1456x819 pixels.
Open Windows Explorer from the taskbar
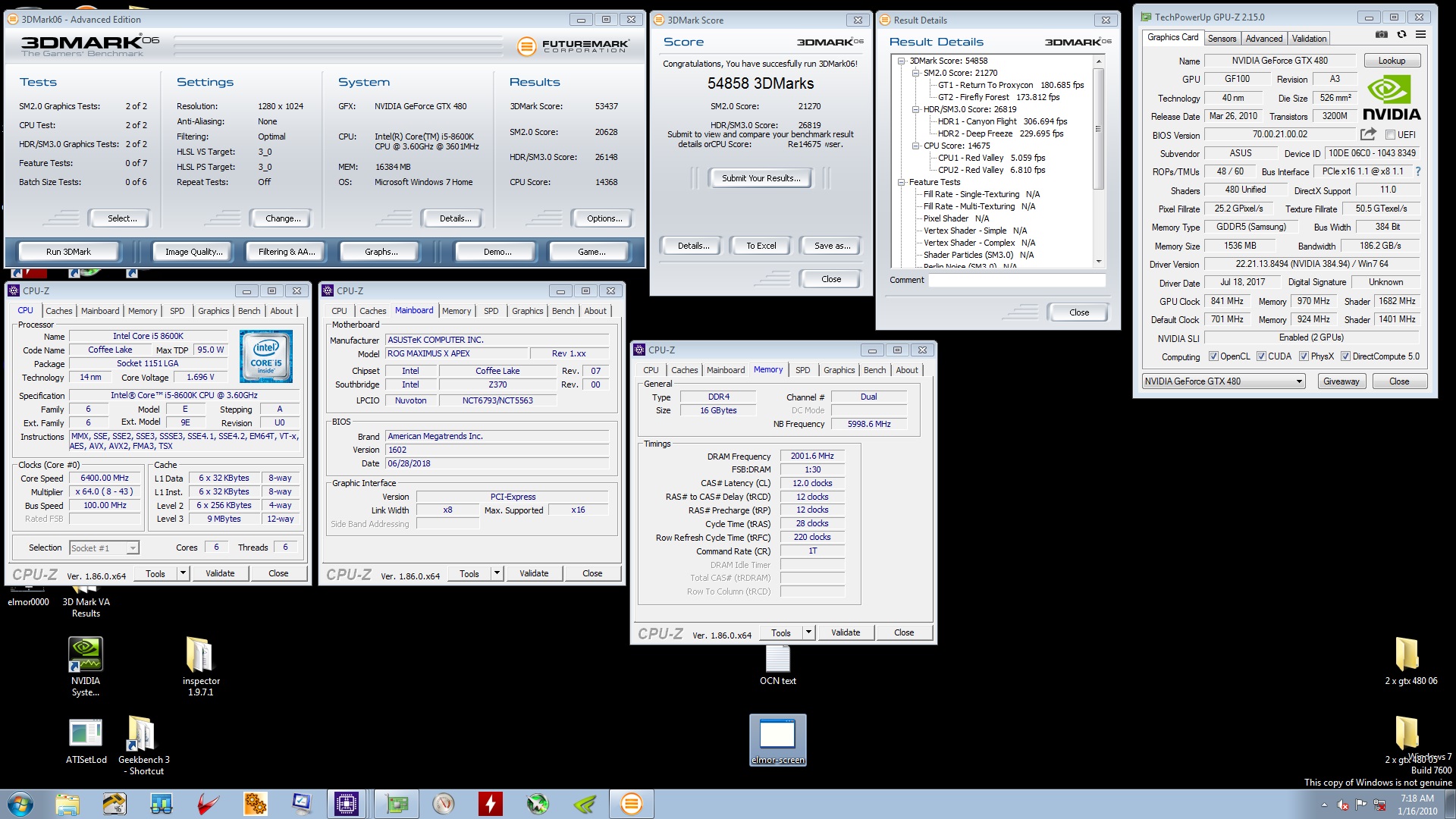click(67, 804)
